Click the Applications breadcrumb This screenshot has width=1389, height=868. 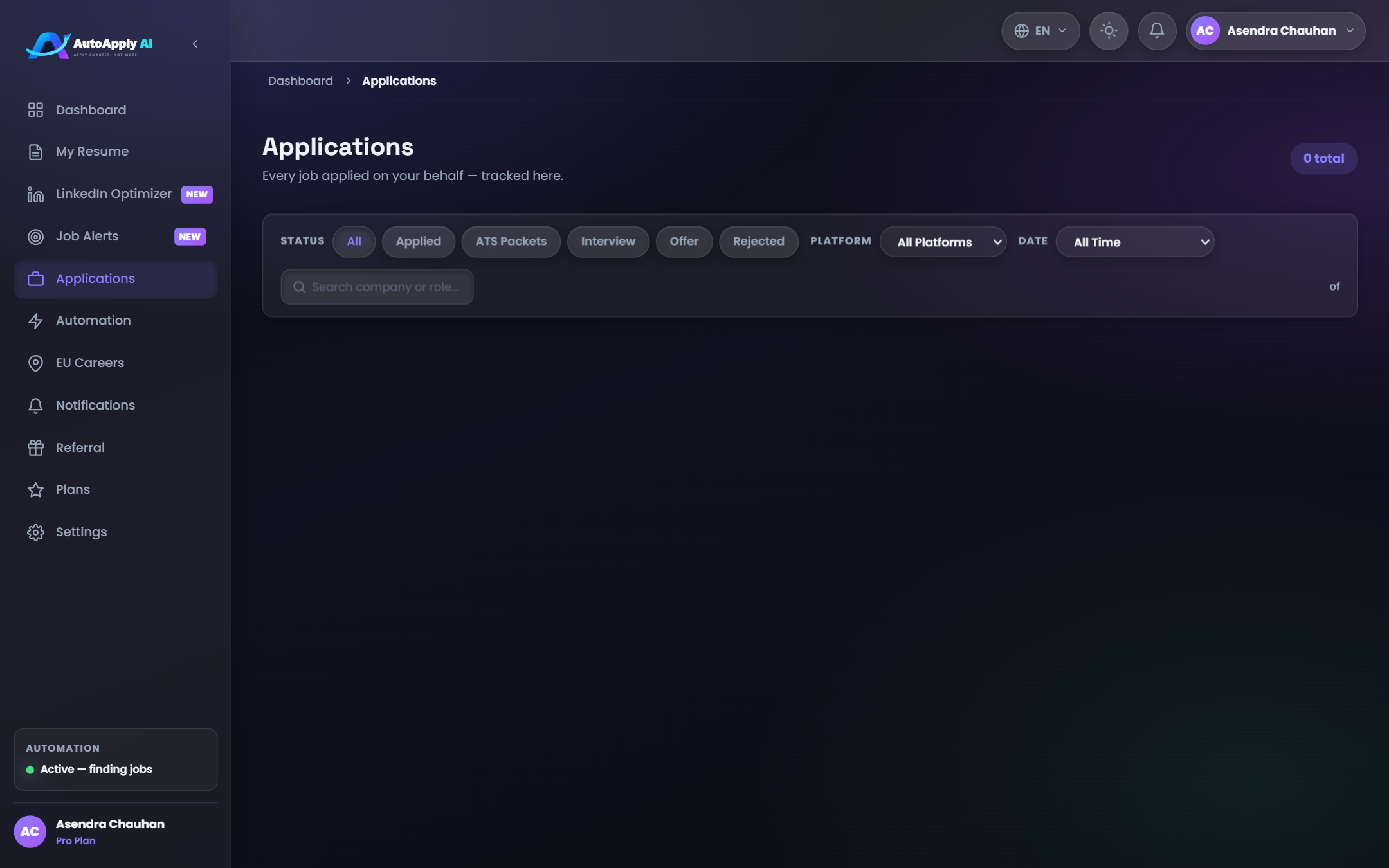[x=399, y=81]
